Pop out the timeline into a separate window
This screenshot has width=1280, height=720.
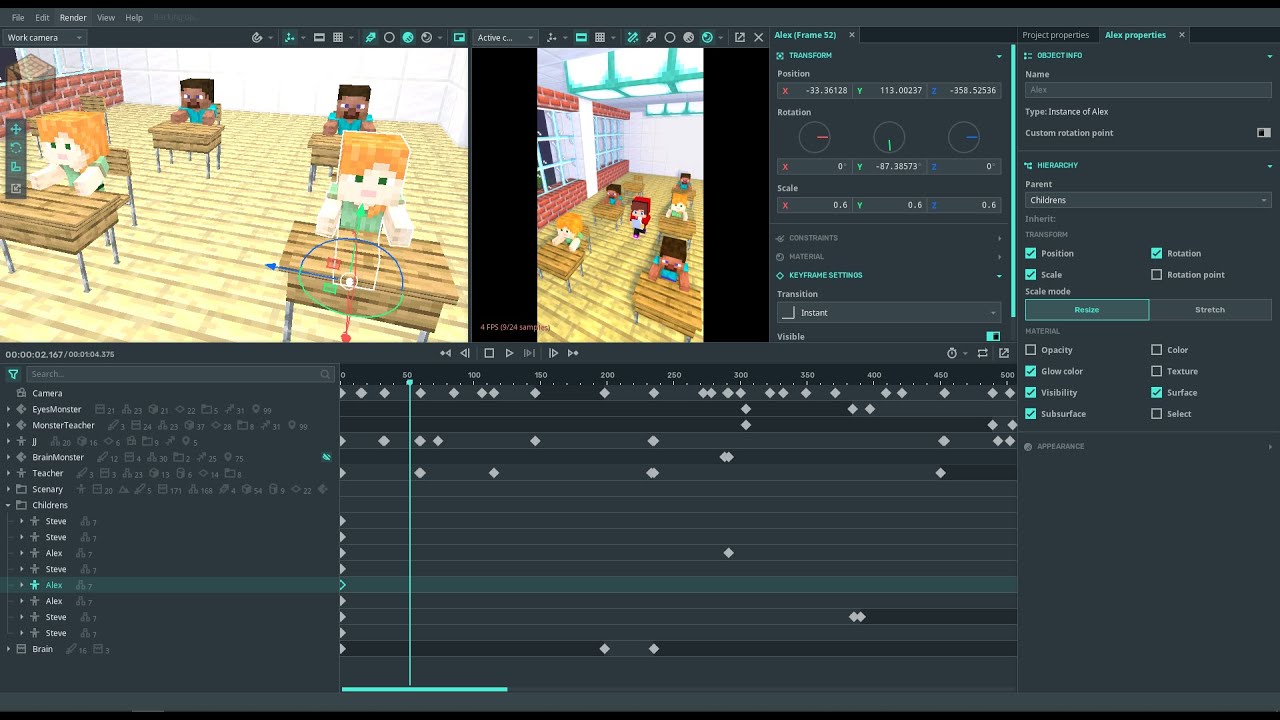[x=1004, y=353]
